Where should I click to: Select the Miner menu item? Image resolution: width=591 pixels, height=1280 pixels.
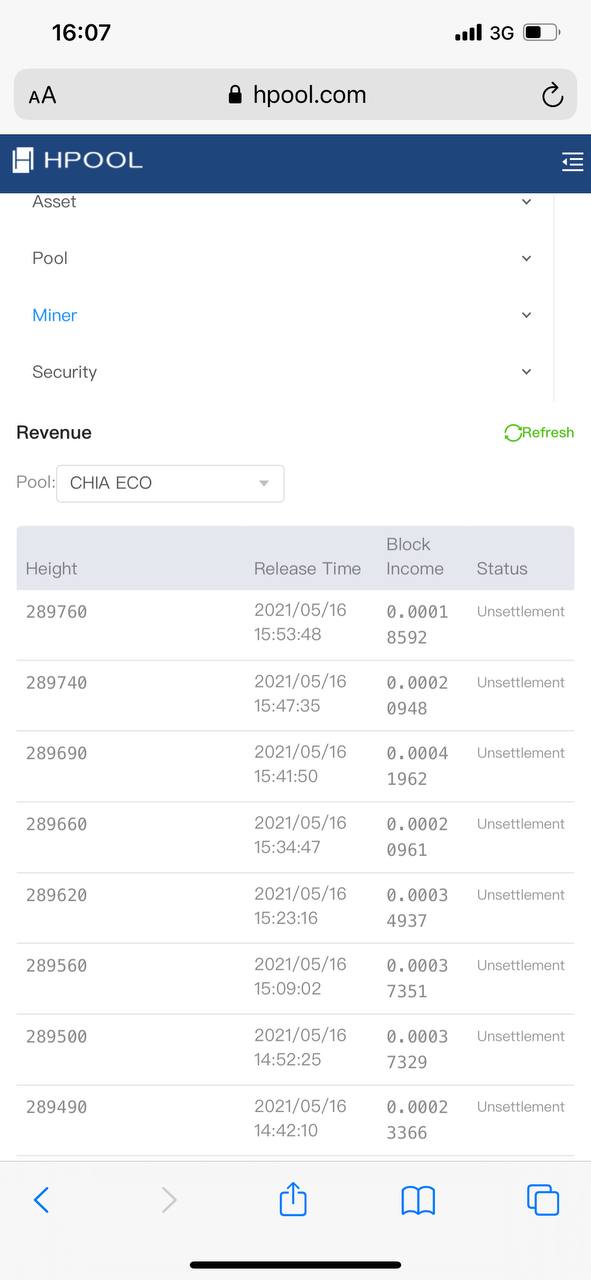pyautogui.click(x=54, y=315)
